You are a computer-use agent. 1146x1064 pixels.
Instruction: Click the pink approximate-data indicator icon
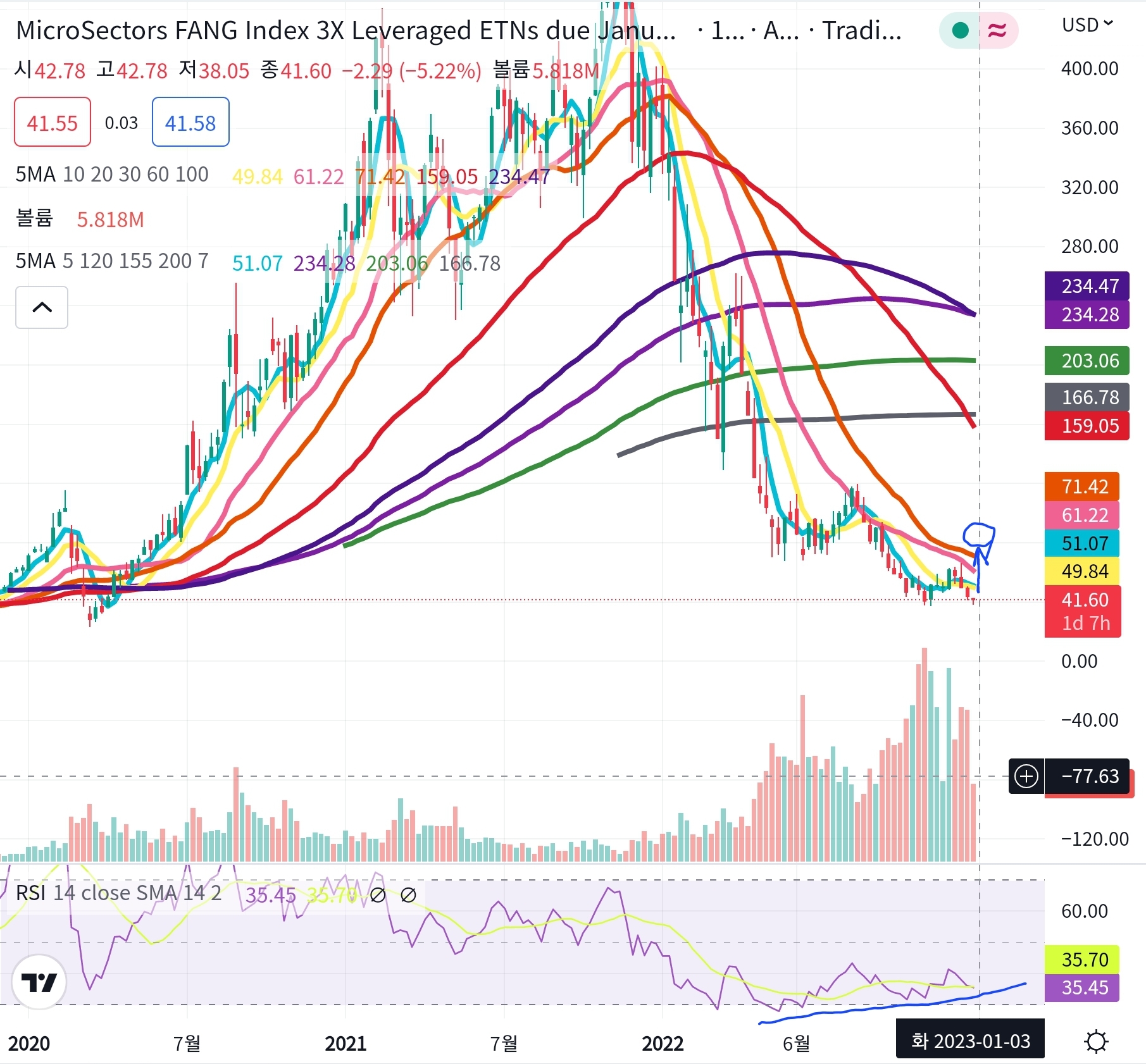tap(997, 30)
